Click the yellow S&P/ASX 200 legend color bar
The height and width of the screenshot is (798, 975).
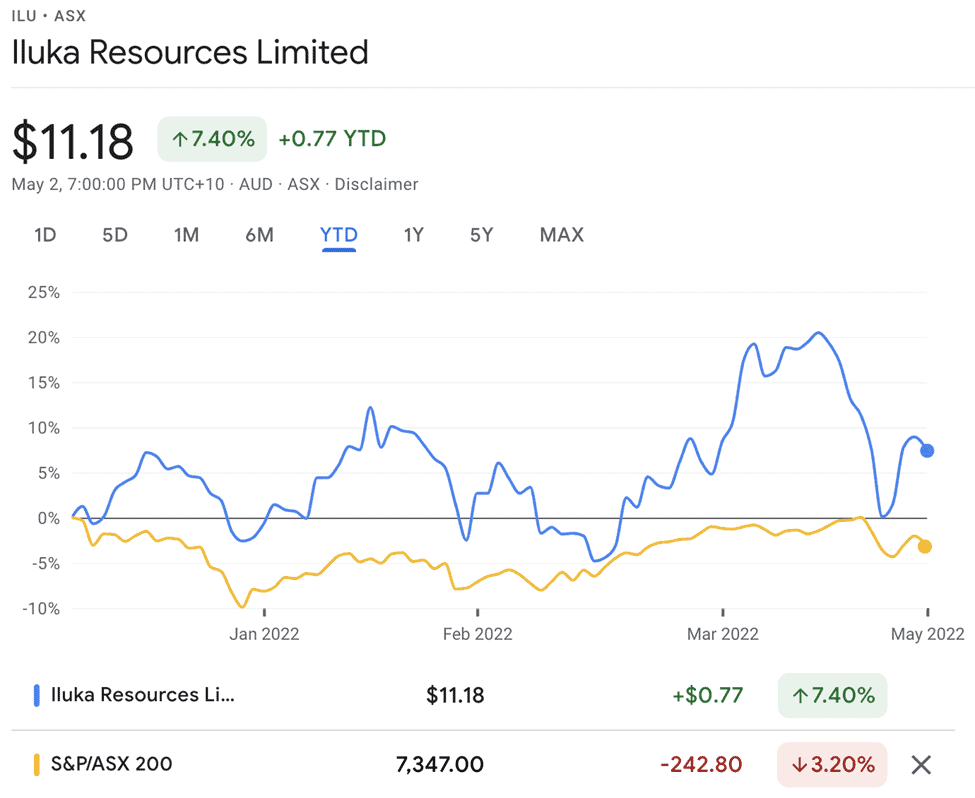36,764
